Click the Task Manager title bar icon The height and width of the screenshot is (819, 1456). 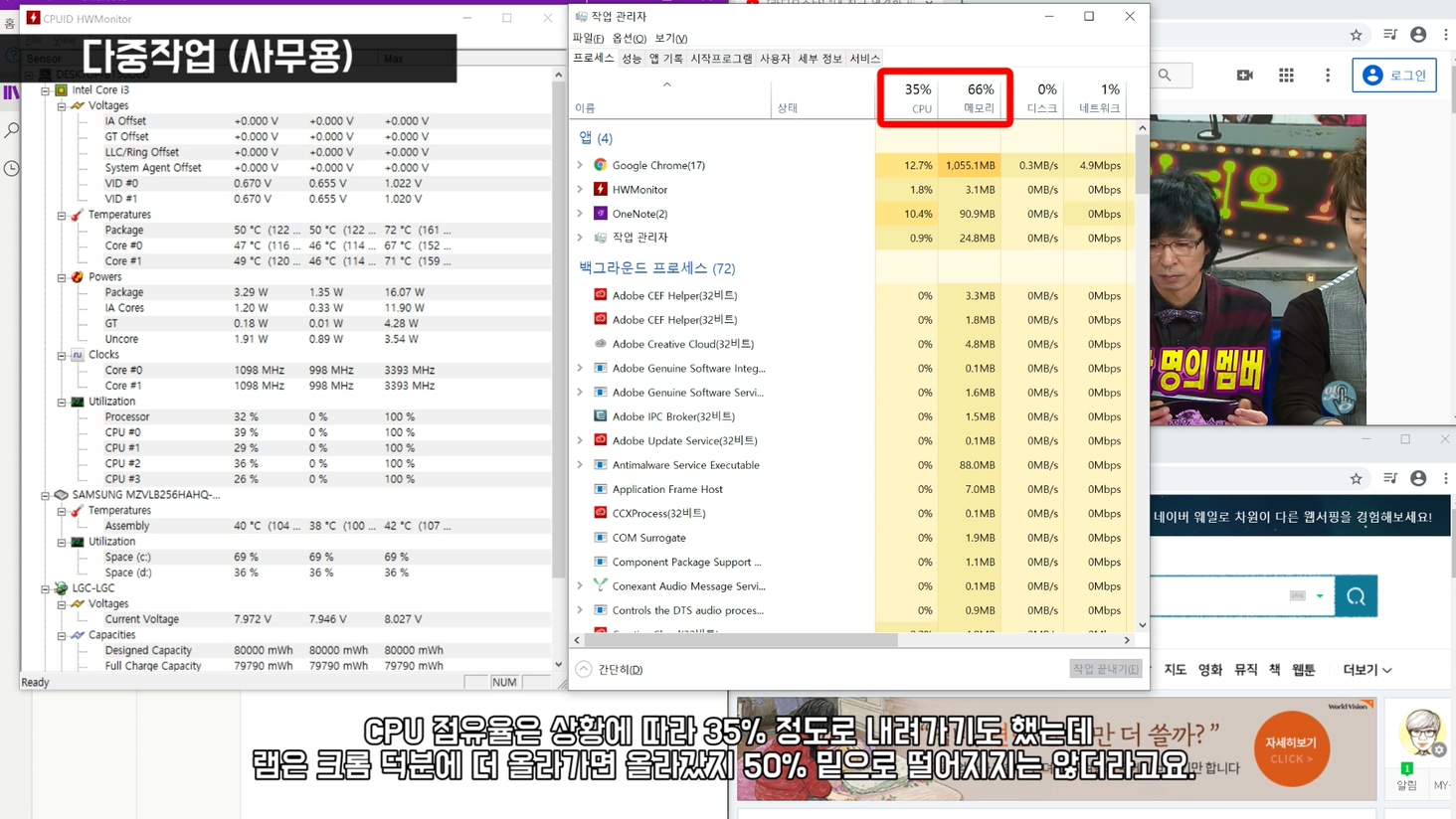pos(582,17)
